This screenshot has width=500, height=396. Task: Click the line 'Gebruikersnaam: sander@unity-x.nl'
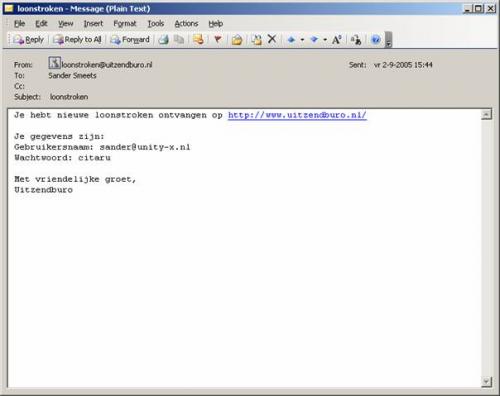102,147
